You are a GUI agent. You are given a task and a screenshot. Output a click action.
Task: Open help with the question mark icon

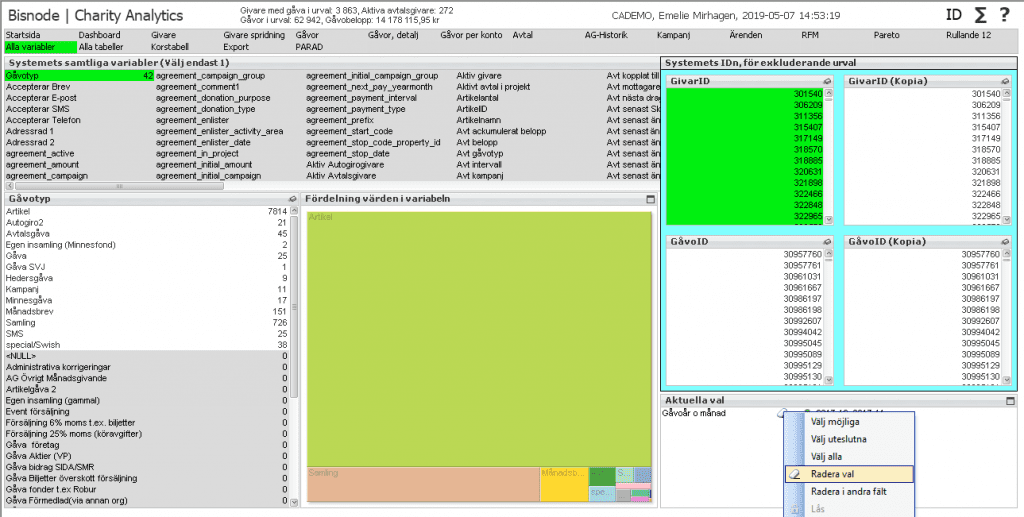point(1004,15)
